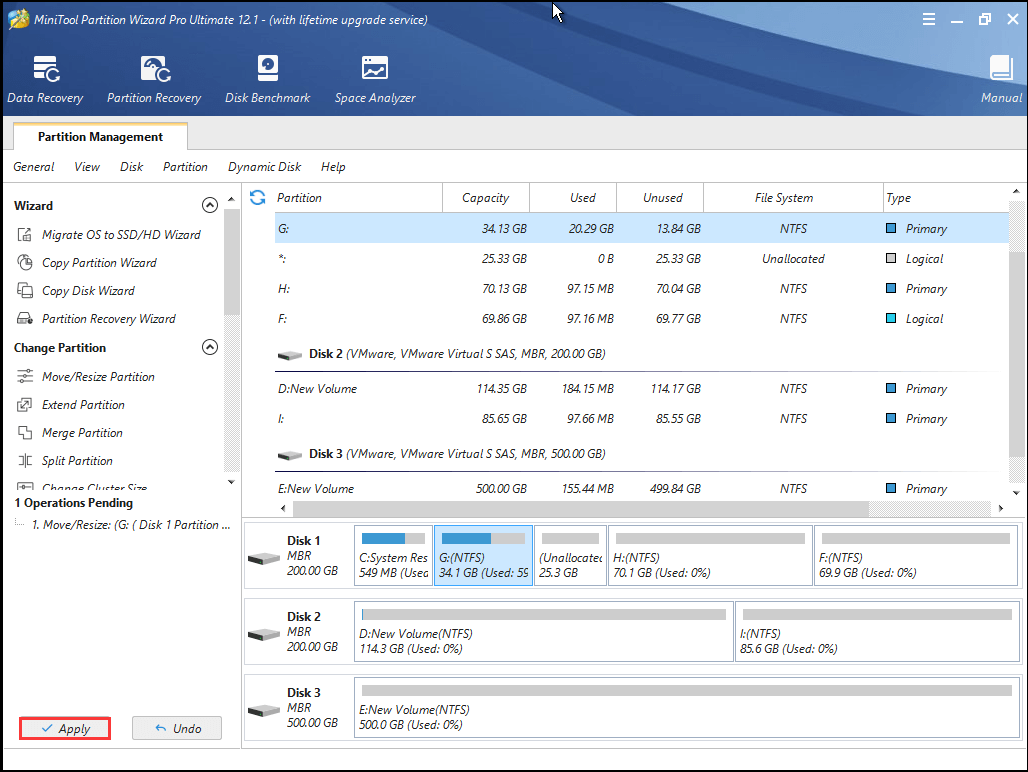Select the E:New Volume row

[x=641, y=488]
